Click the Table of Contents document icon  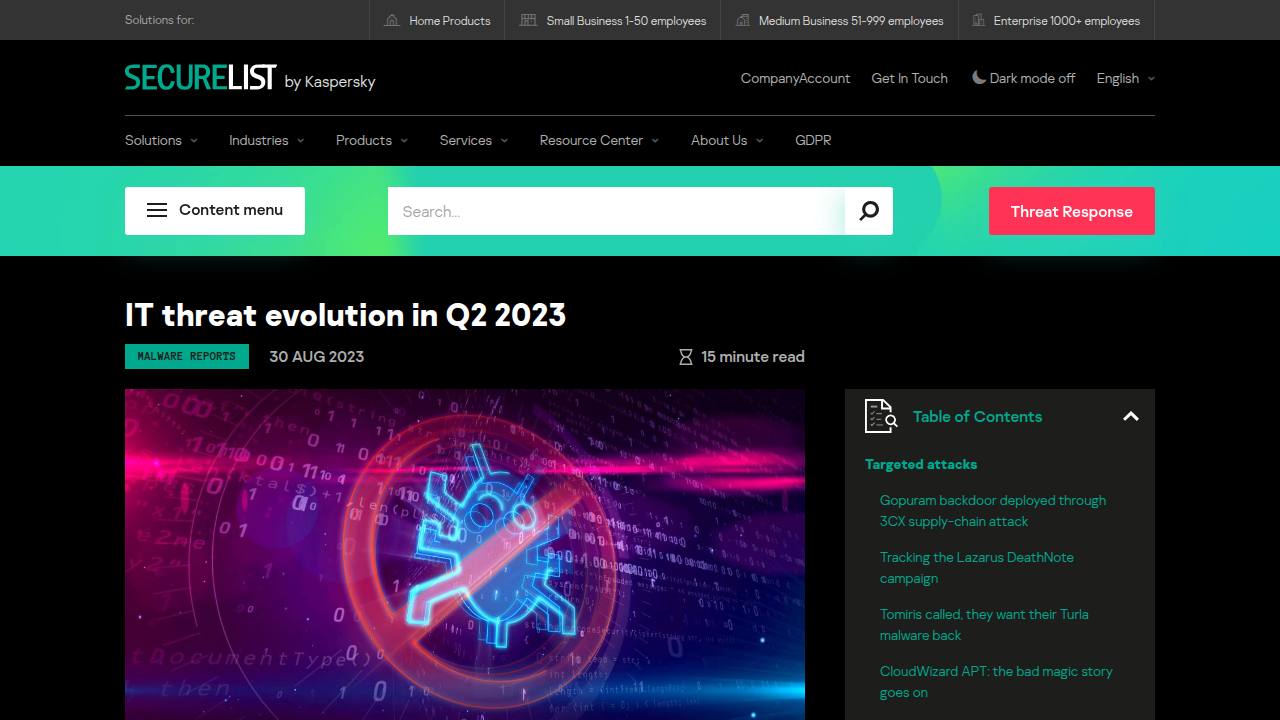click(881, 416)
